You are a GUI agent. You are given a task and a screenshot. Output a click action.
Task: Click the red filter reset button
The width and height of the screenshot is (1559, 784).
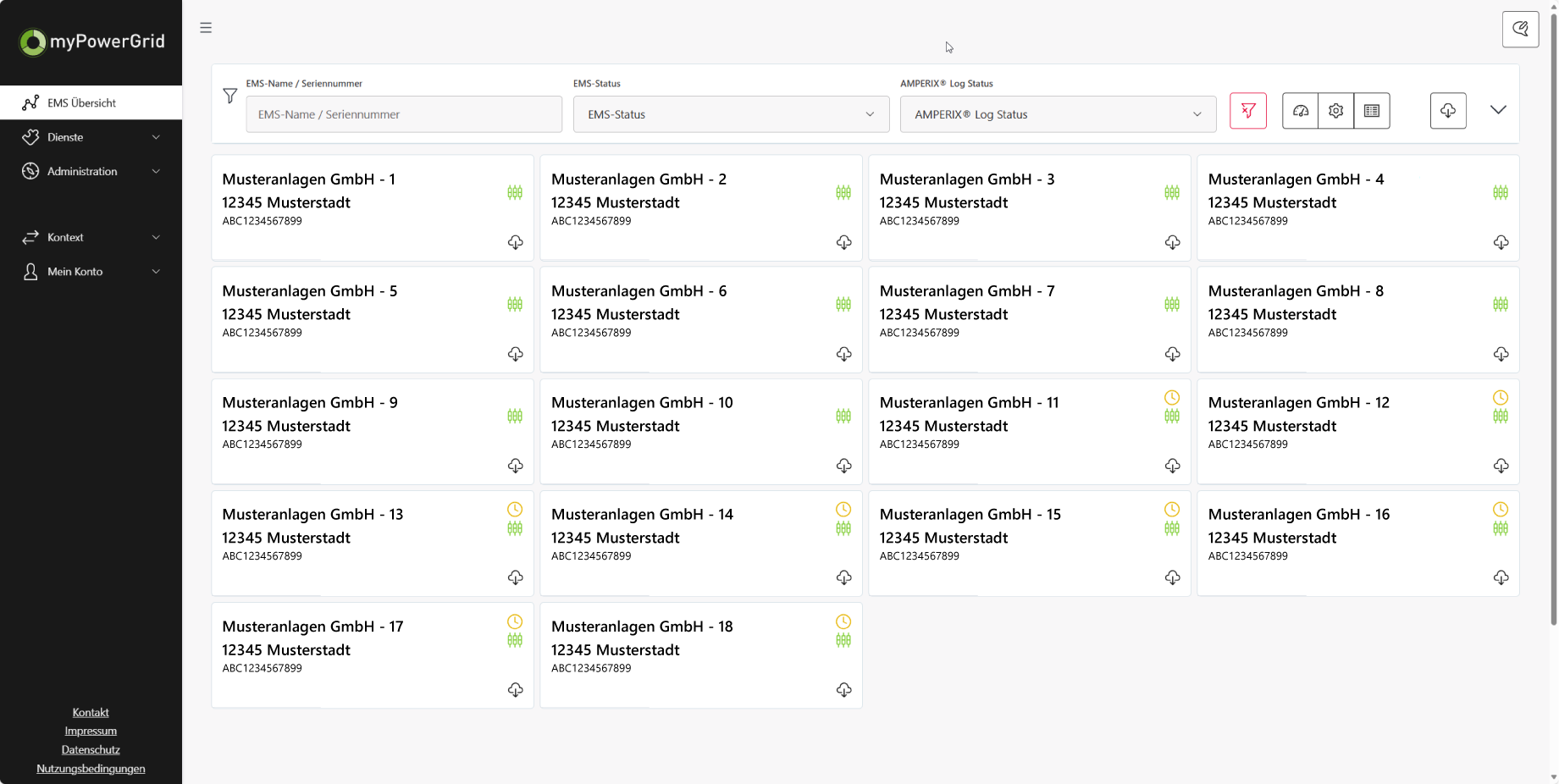1247,111
